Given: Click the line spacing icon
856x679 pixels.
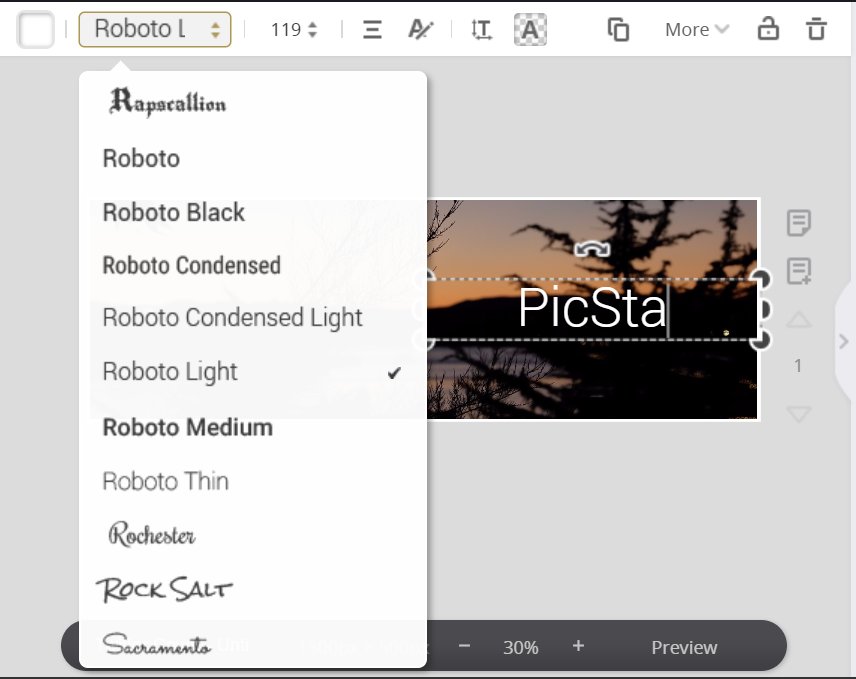Looking at the screenshot, I should (x=482, y=30).
